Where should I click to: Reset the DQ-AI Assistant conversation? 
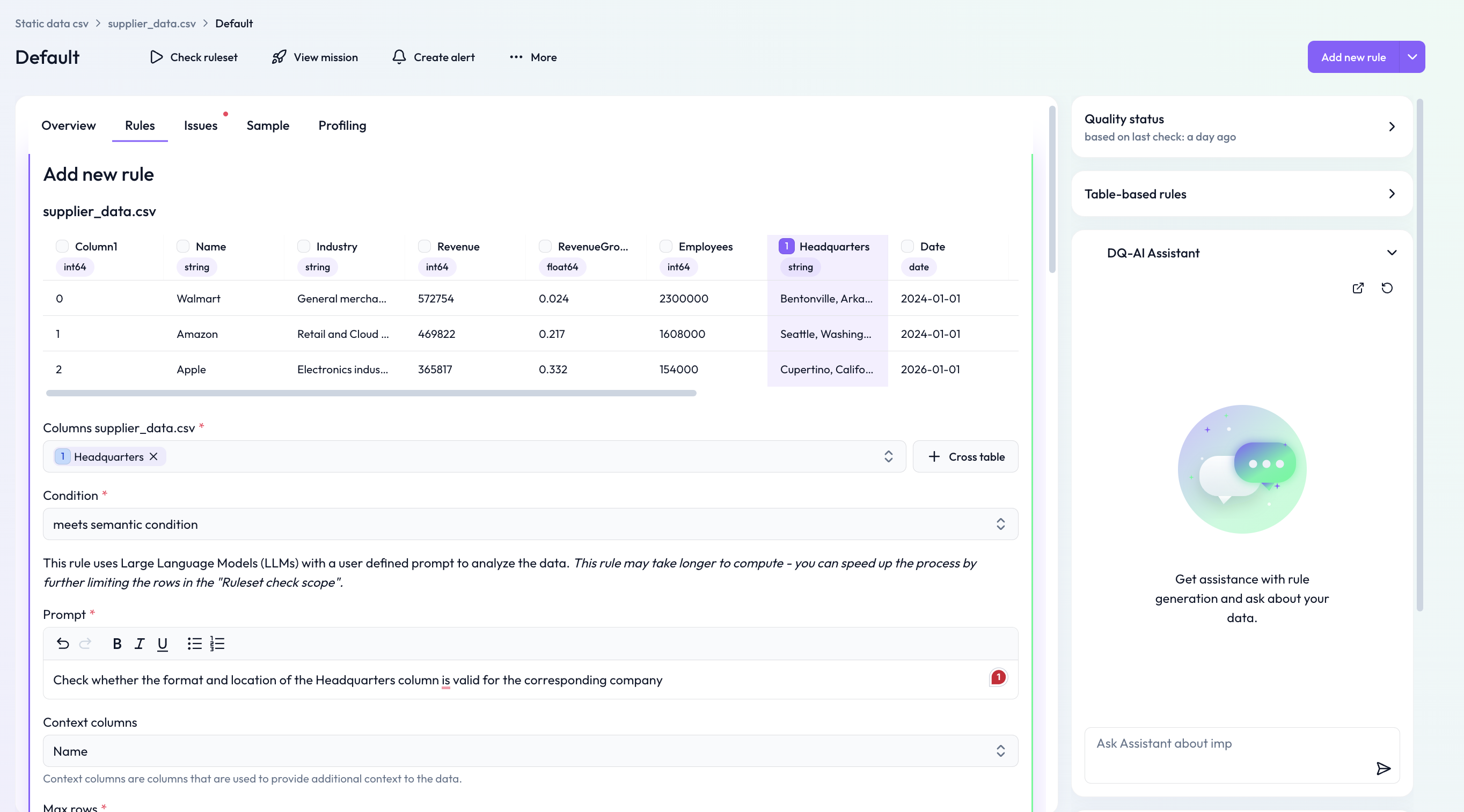1387,288
